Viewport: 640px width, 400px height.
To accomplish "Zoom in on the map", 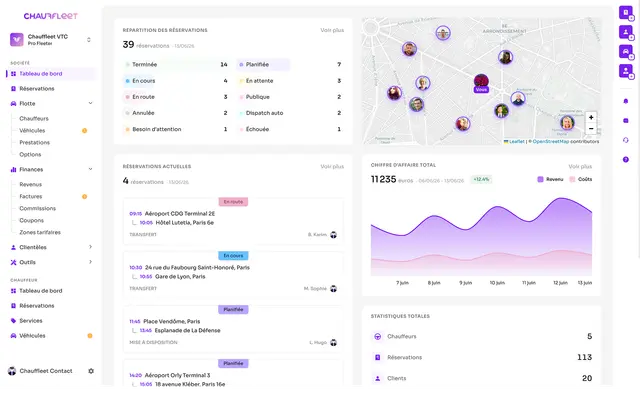I will (591, 118).
